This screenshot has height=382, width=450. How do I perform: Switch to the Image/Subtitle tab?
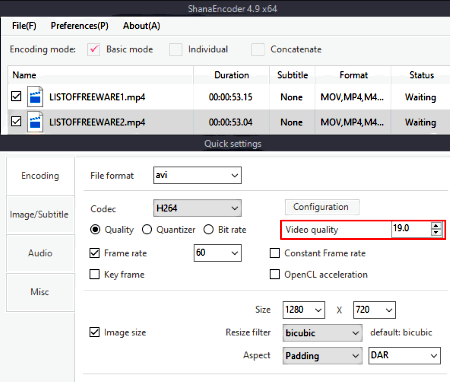(x=40, y=214)
